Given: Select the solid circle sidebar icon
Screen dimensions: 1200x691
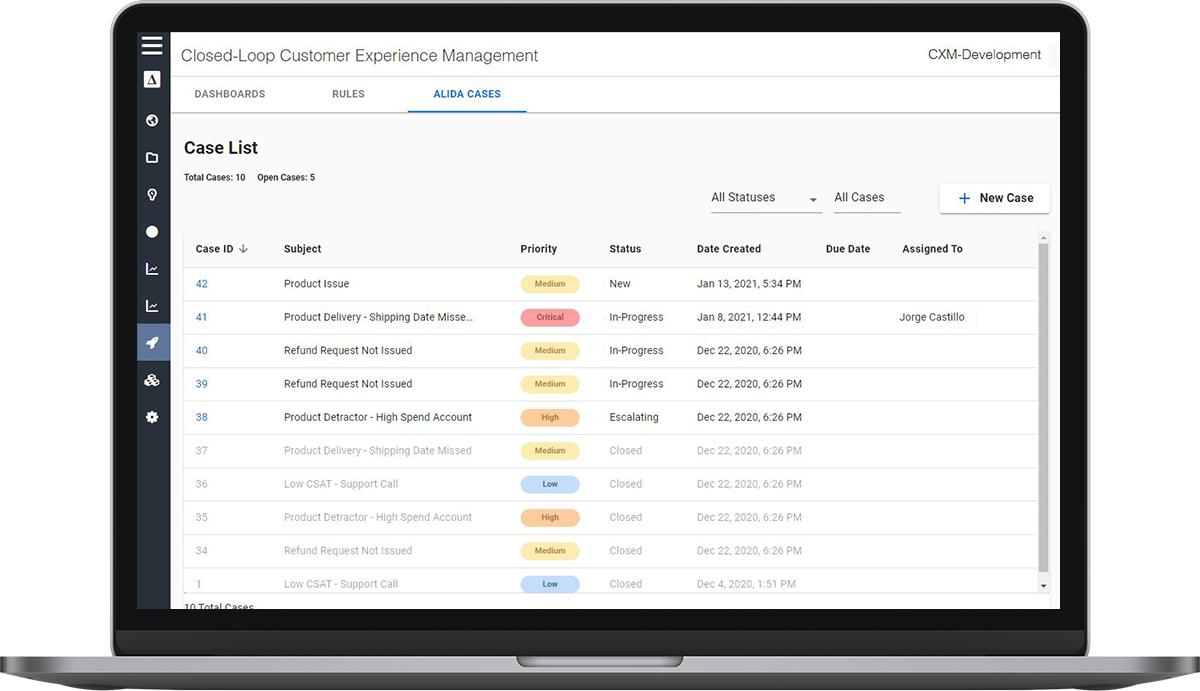Looking at the screenshot, I should point(152,232).
